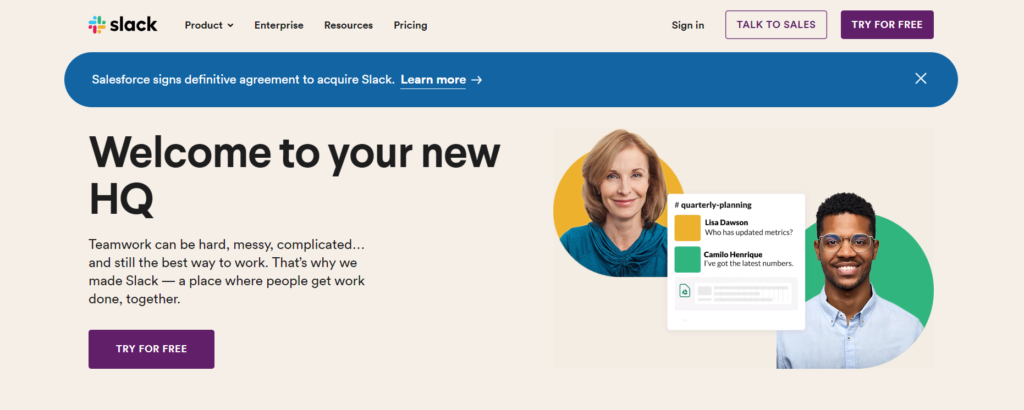Dismiss the Salesforce announcement banner
The image size is (1024, 410).
pyautogui.click(x=921, y=78)
